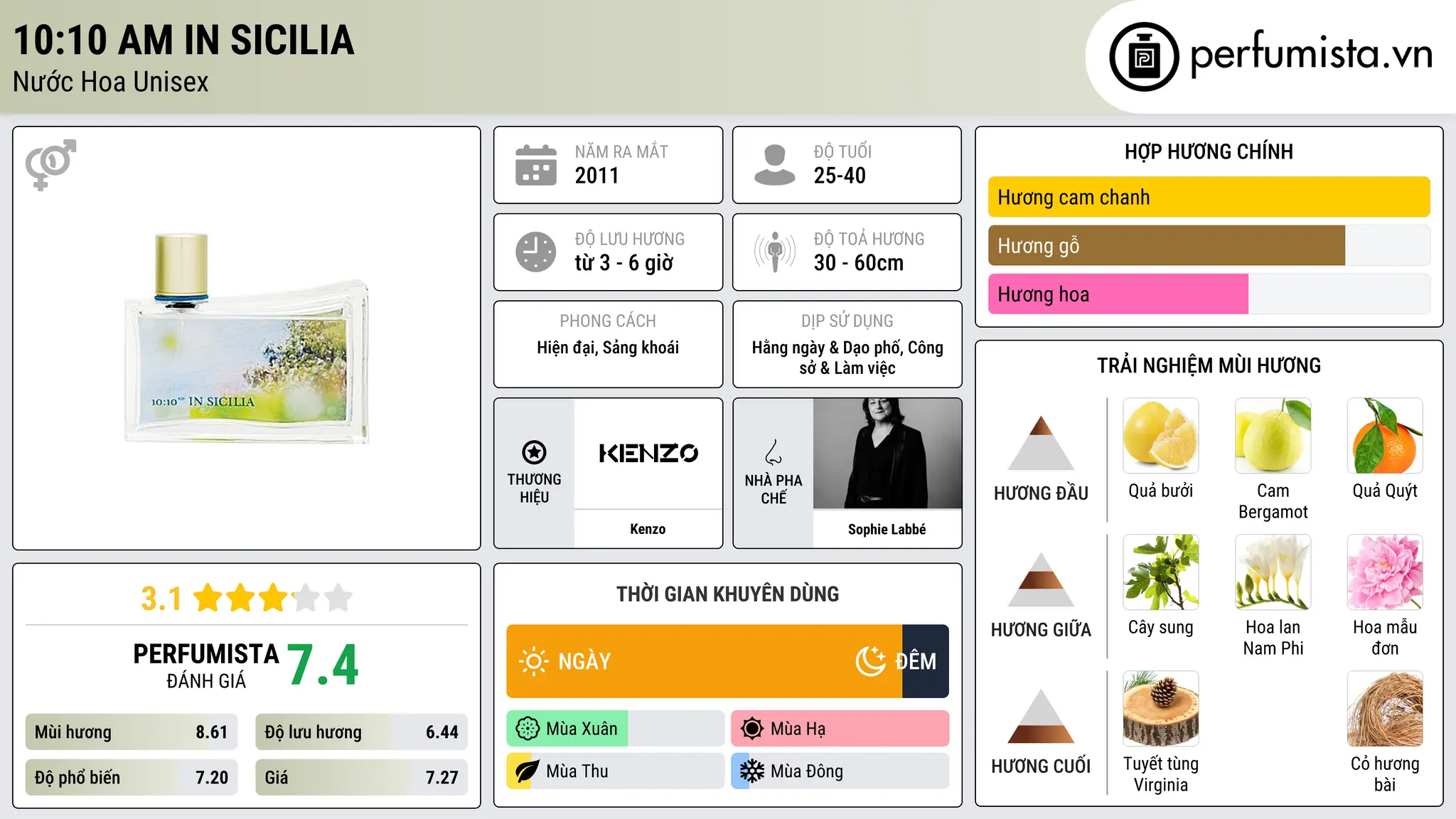This screenshot has height=819, width=1456.
Task: Click the Kenzo brand logo
Action: pos(648,453)
